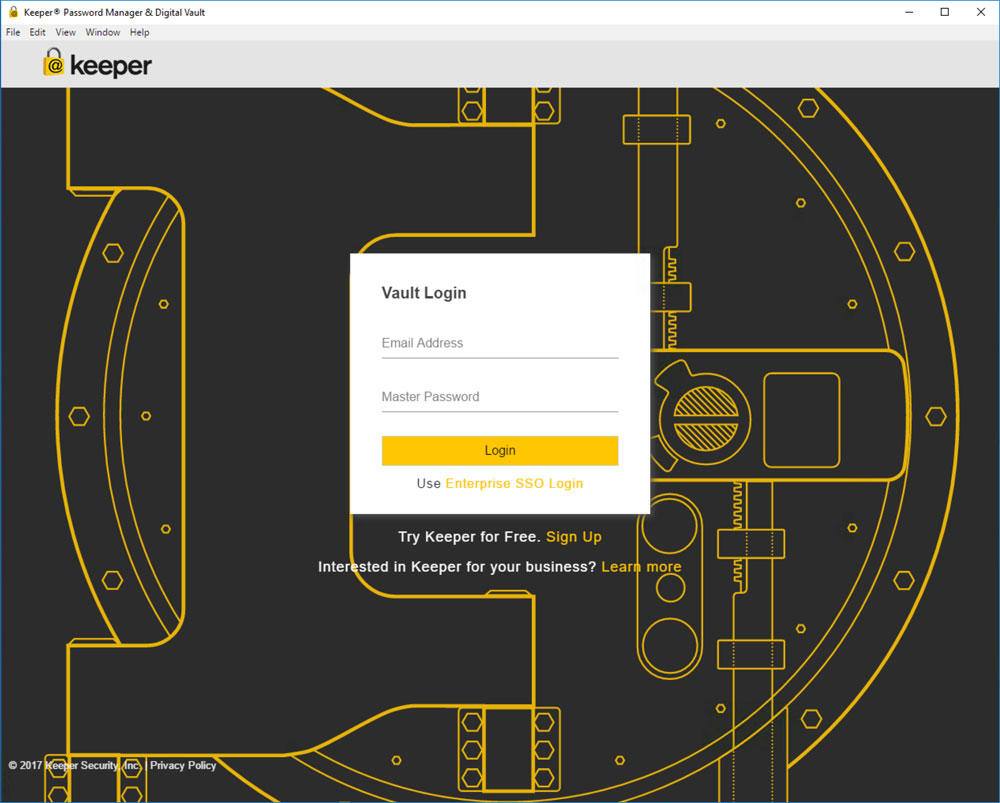1000x803 pixels.
Task: Click the yellow Login button
Action: [x=499, y=450]
